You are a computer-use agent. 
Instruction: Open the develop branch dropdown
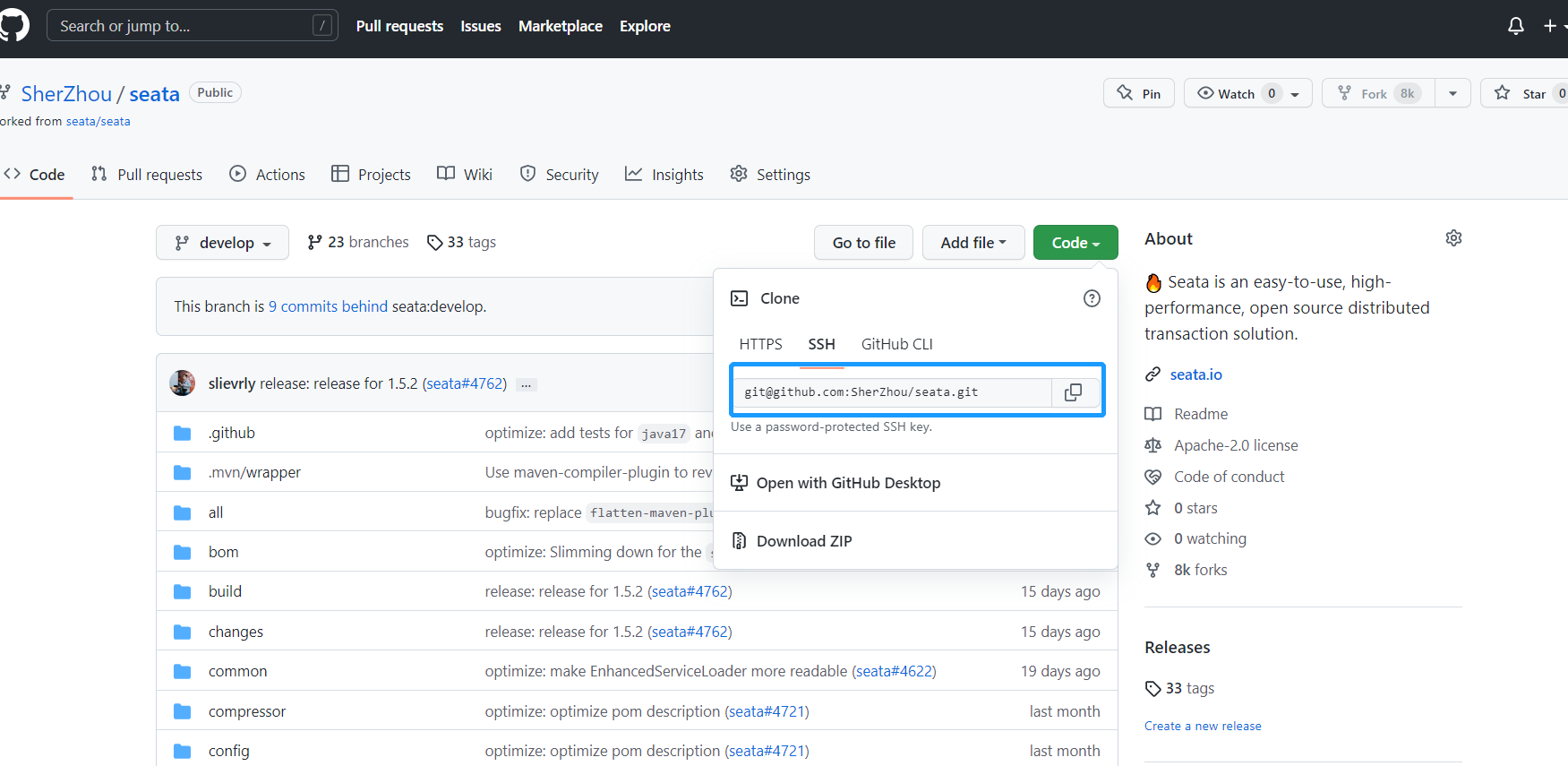pyautogui.click(x=222, y=243)
